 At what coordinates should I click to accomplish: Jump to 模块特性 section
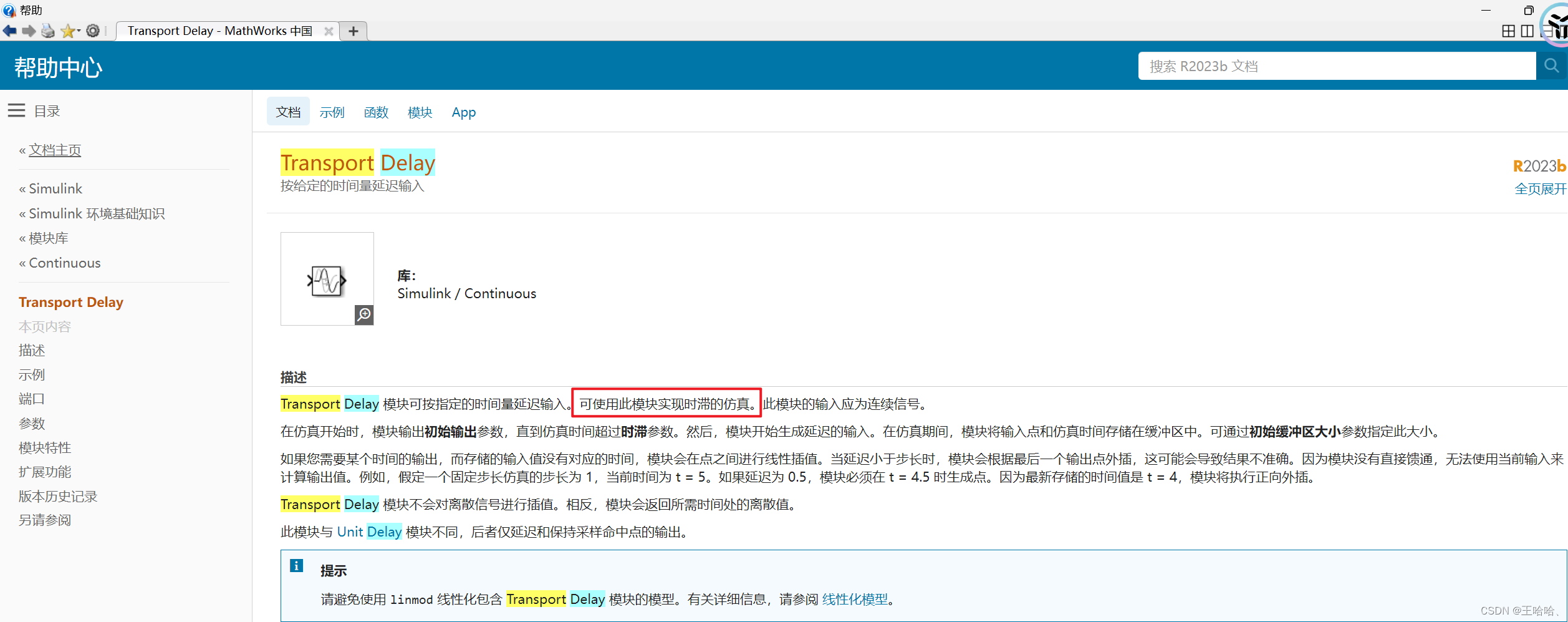[45, 447]
